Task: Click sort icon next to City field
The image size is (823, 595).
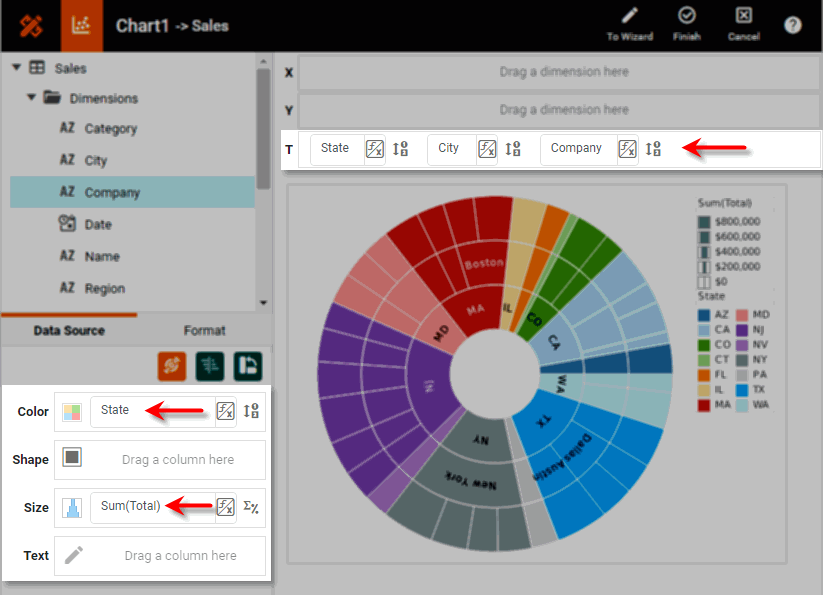Action: (x=513, y=149)
